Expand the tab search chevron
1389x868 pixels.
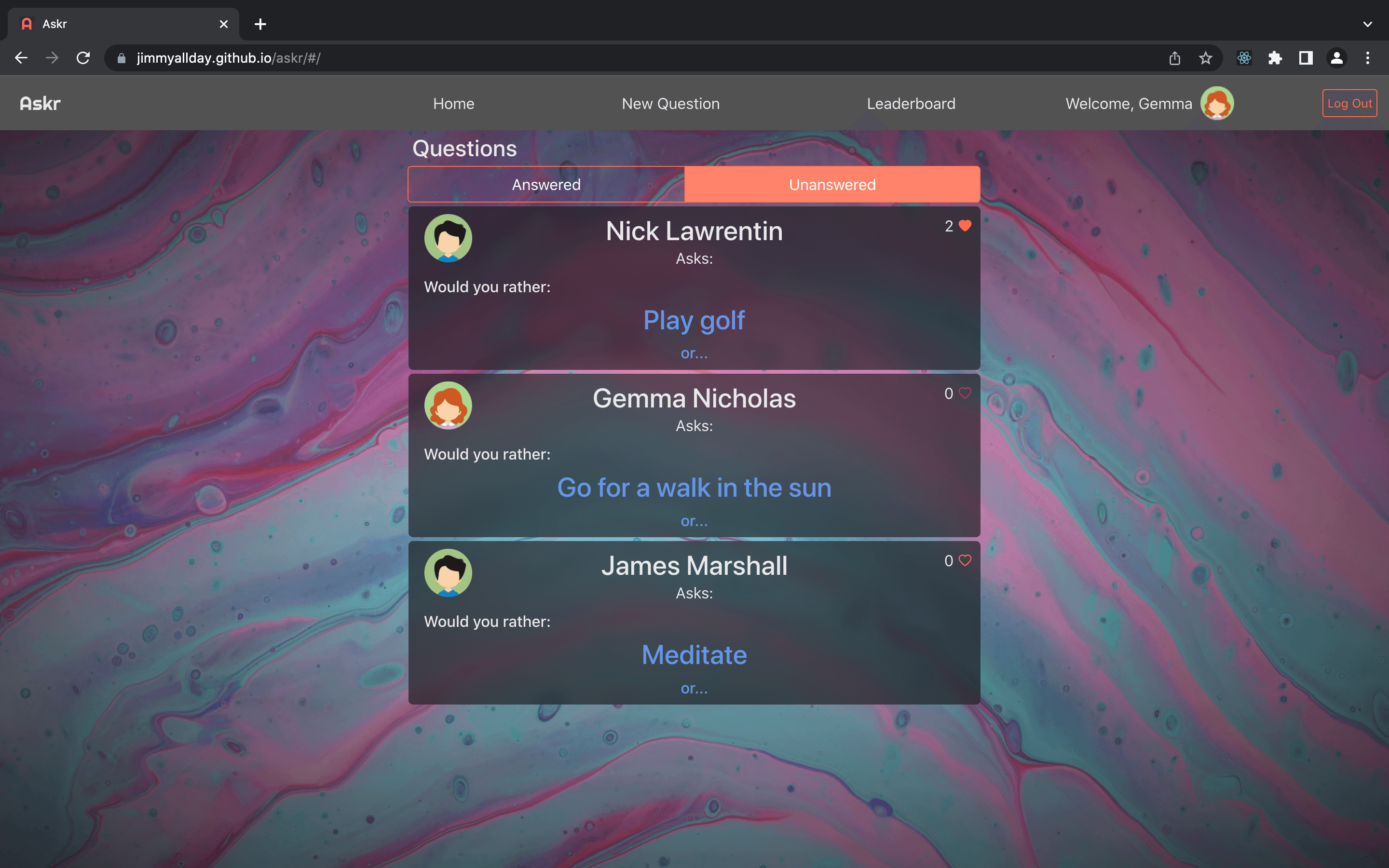tap(1367, 24)
